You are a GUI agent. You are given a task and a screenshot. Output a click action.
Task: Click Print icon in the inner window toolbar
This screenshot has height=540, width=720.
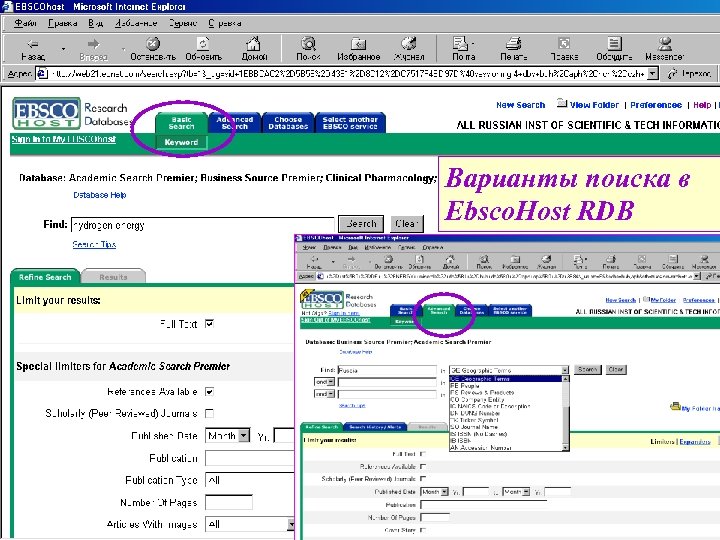[610, 260]
